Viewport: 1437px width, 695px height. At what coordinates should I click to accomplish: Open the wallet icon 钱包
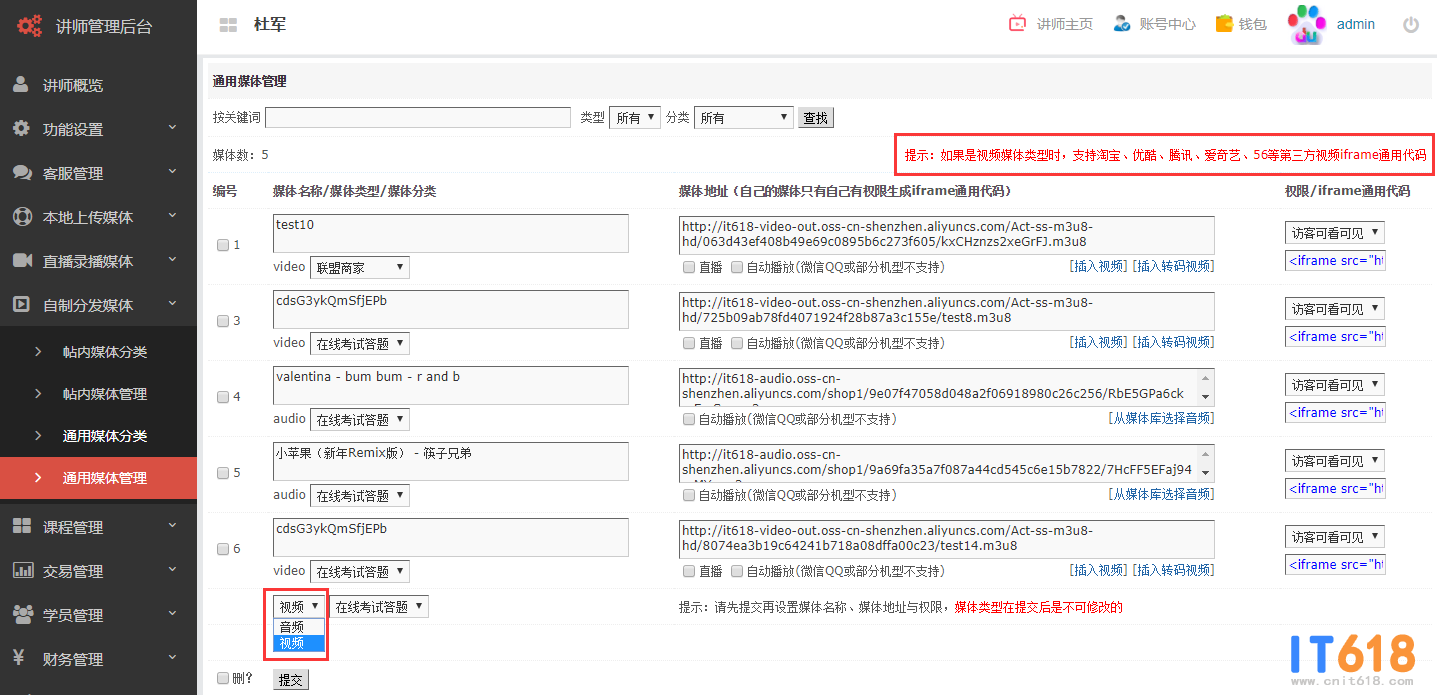coord(1223,24)
